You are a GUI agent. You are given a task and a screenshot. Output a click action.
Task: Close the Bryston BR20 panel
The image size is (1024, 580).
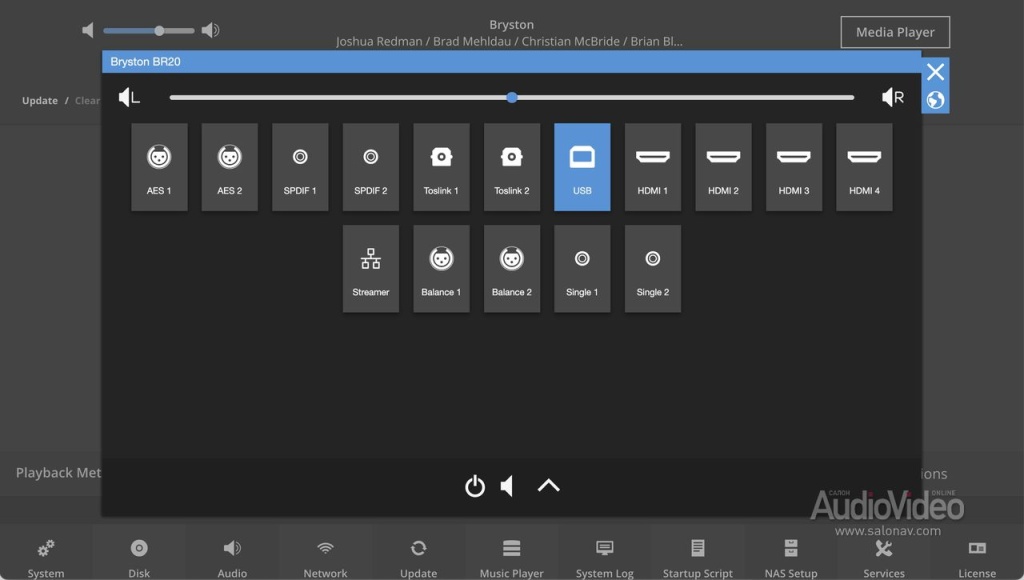(x=935, y=72)
